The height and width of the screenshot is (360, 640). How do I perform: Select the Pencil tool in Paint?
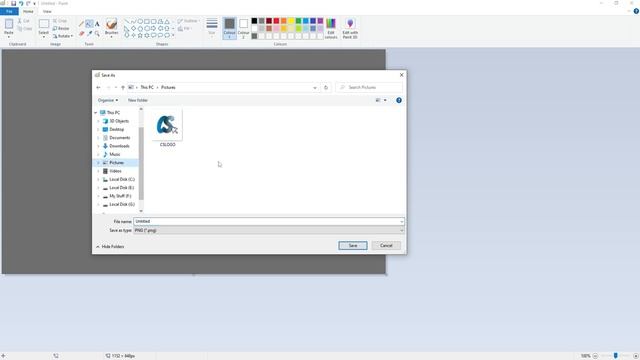point(81,24)
